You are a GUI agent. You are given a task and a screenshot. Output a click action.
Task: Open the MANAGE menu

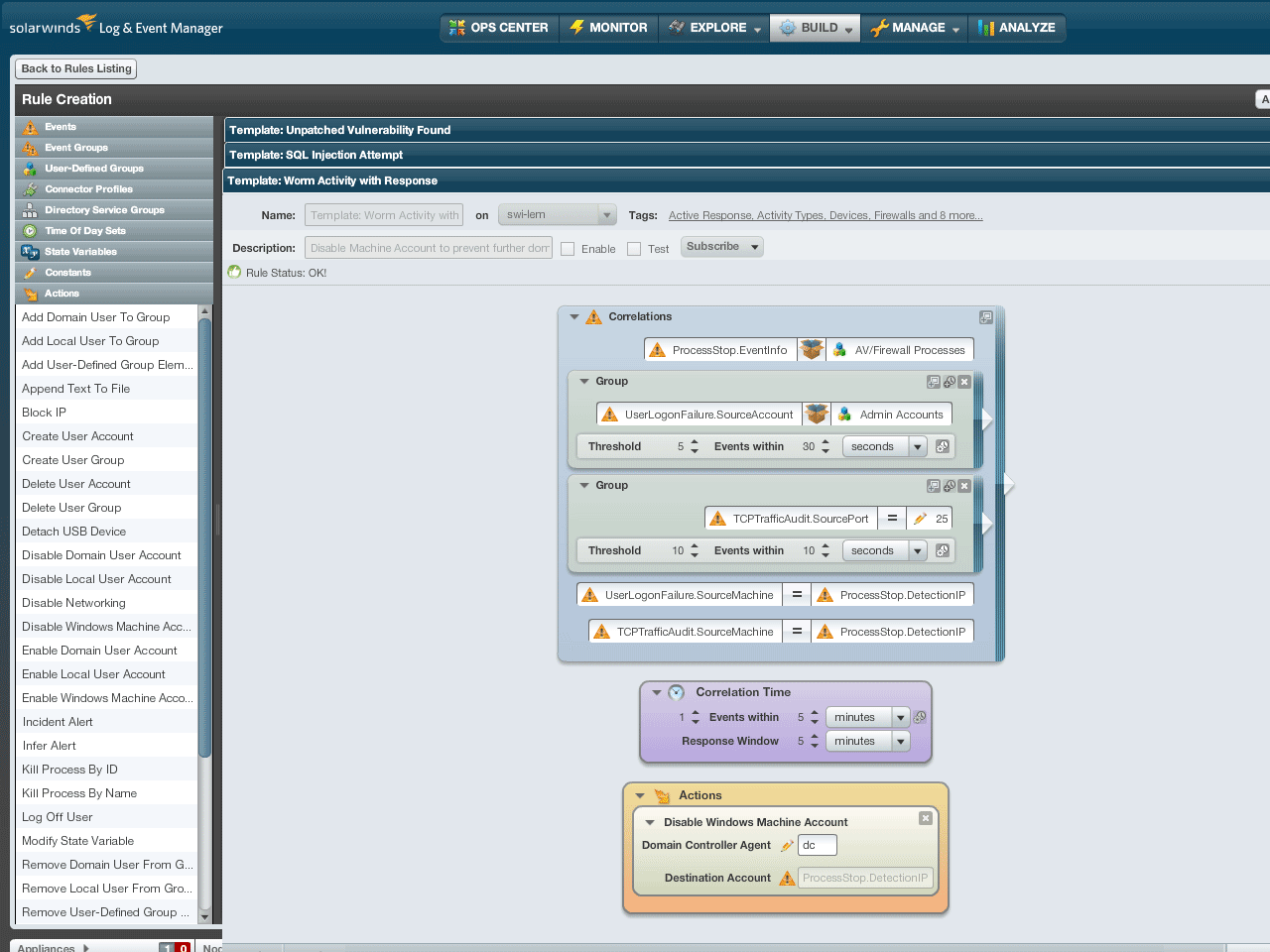(x=915, y=28)
